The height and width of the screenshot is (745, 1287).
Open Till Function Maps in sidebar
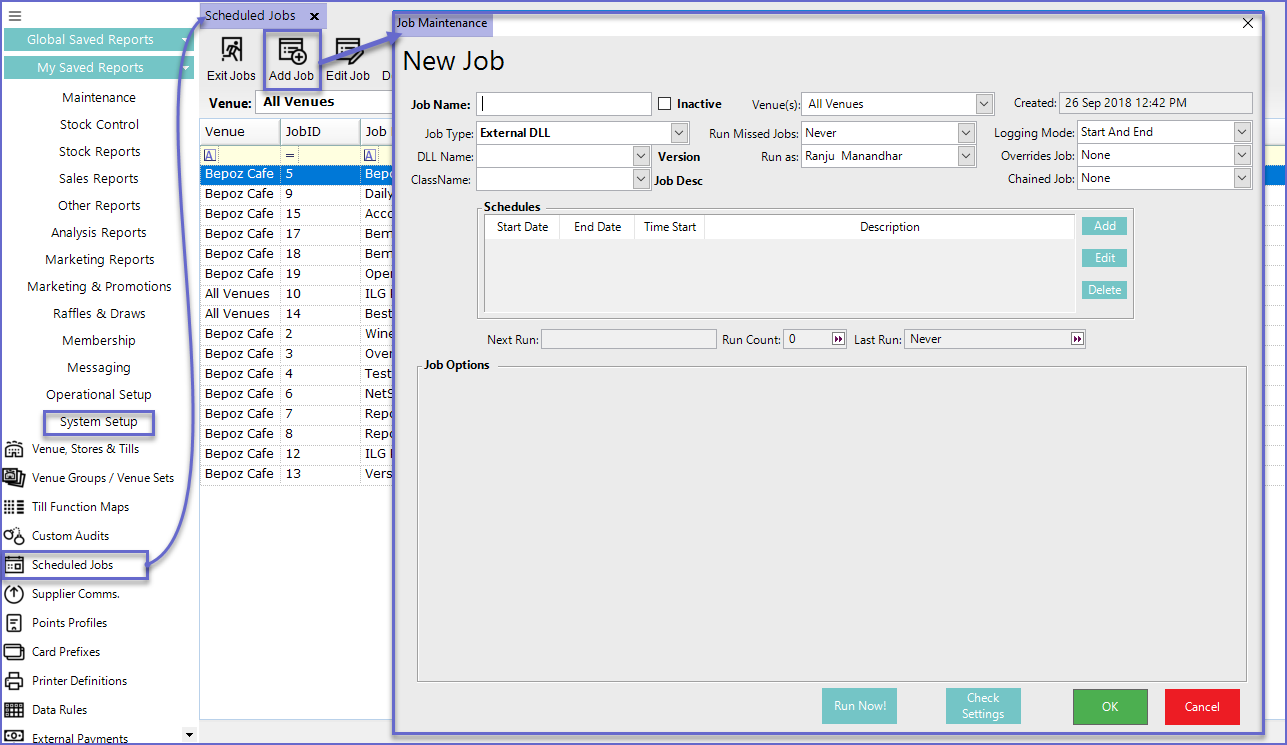(80, 507)
